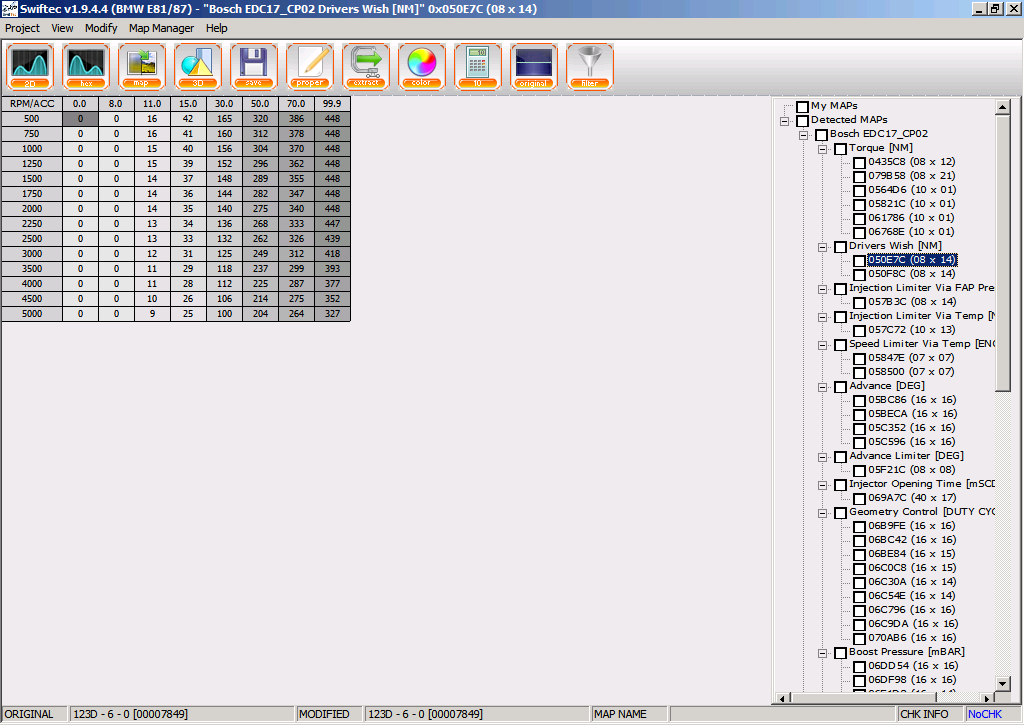Select map 057B3C (08 x 14)
Screen dimensions: 1024x725
point(912,302)
